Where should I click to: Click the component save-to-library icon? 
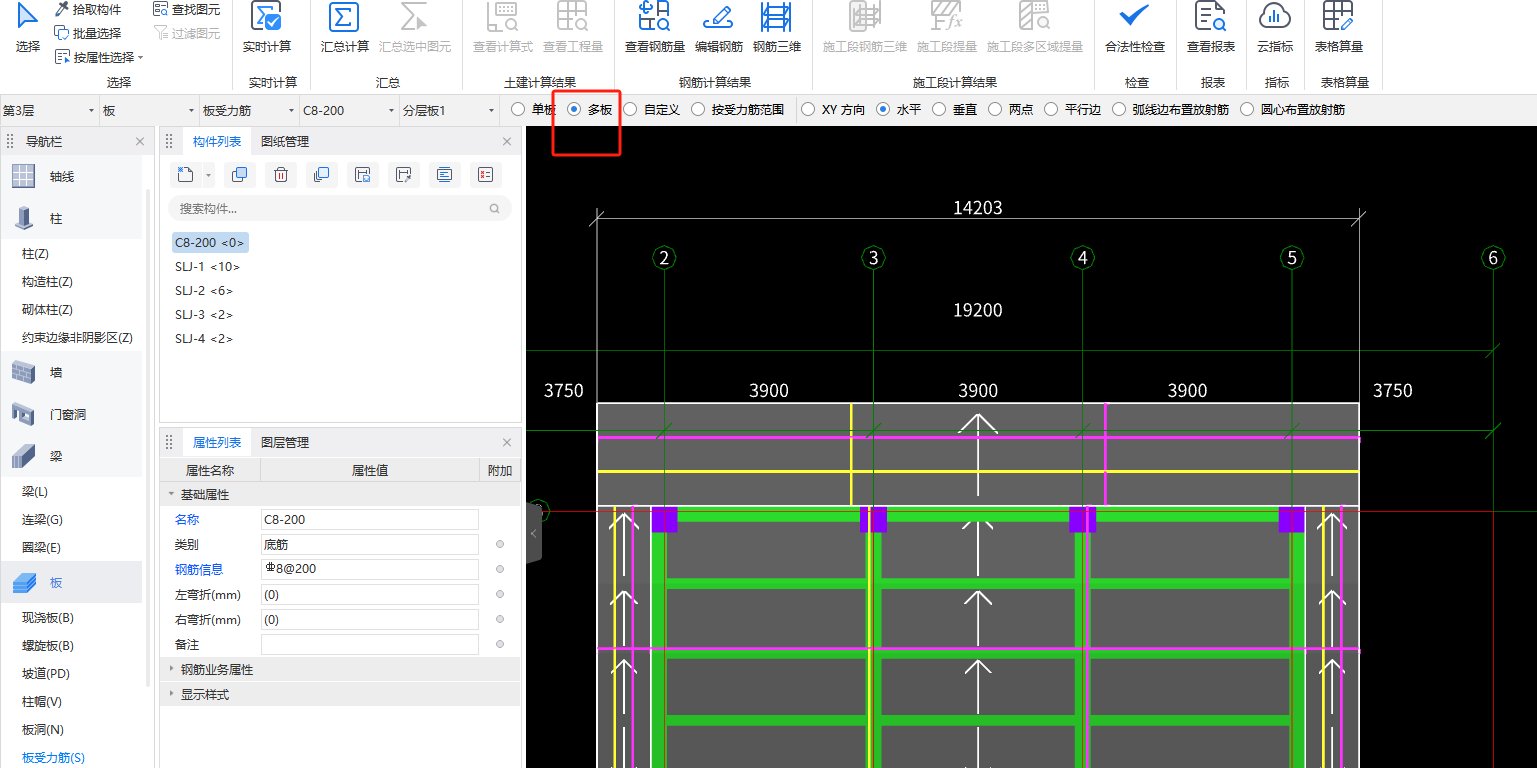click(x=363, y=175)
